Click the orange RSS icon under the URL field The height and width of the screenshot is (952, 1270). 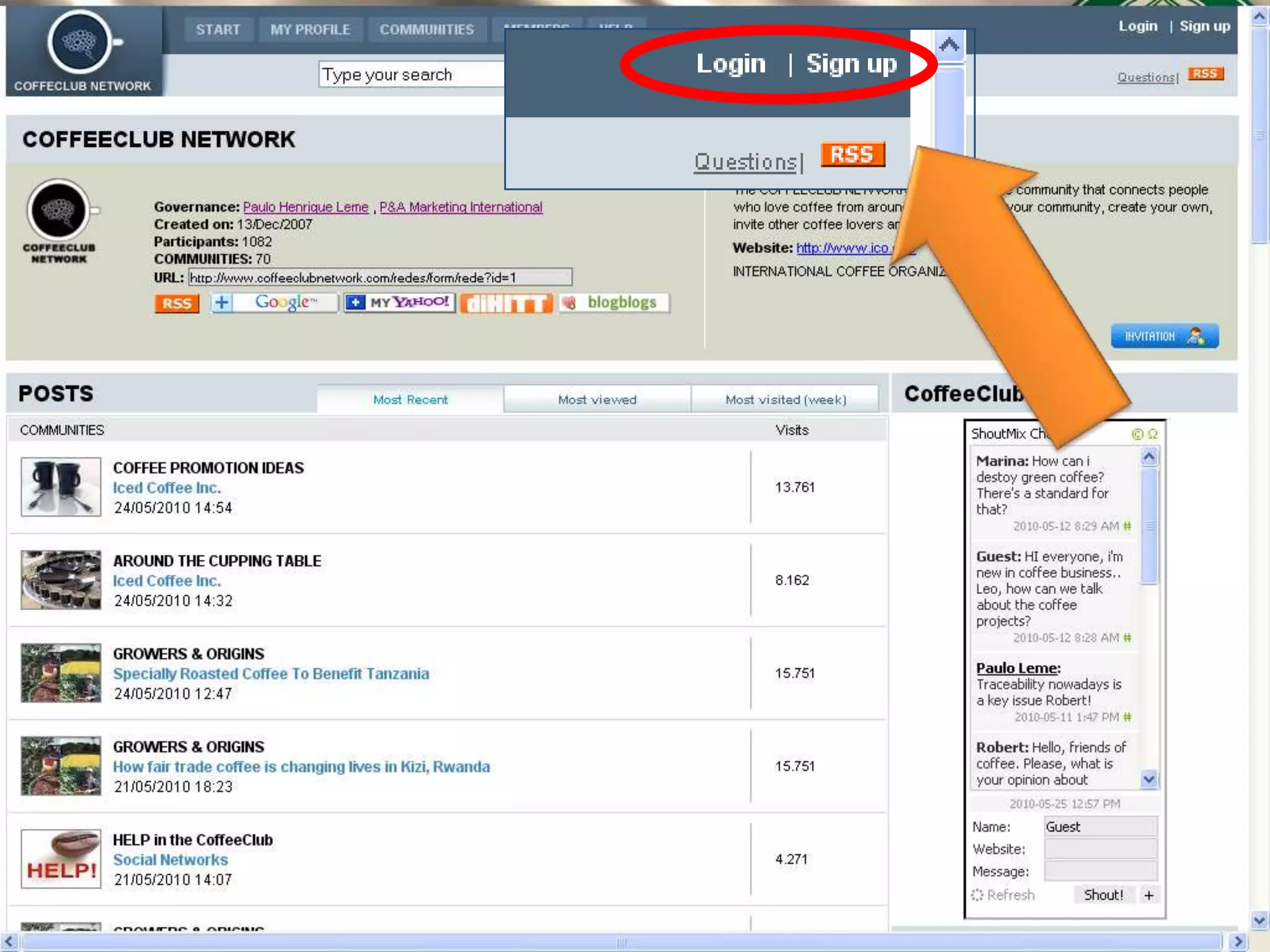(177, 303)
